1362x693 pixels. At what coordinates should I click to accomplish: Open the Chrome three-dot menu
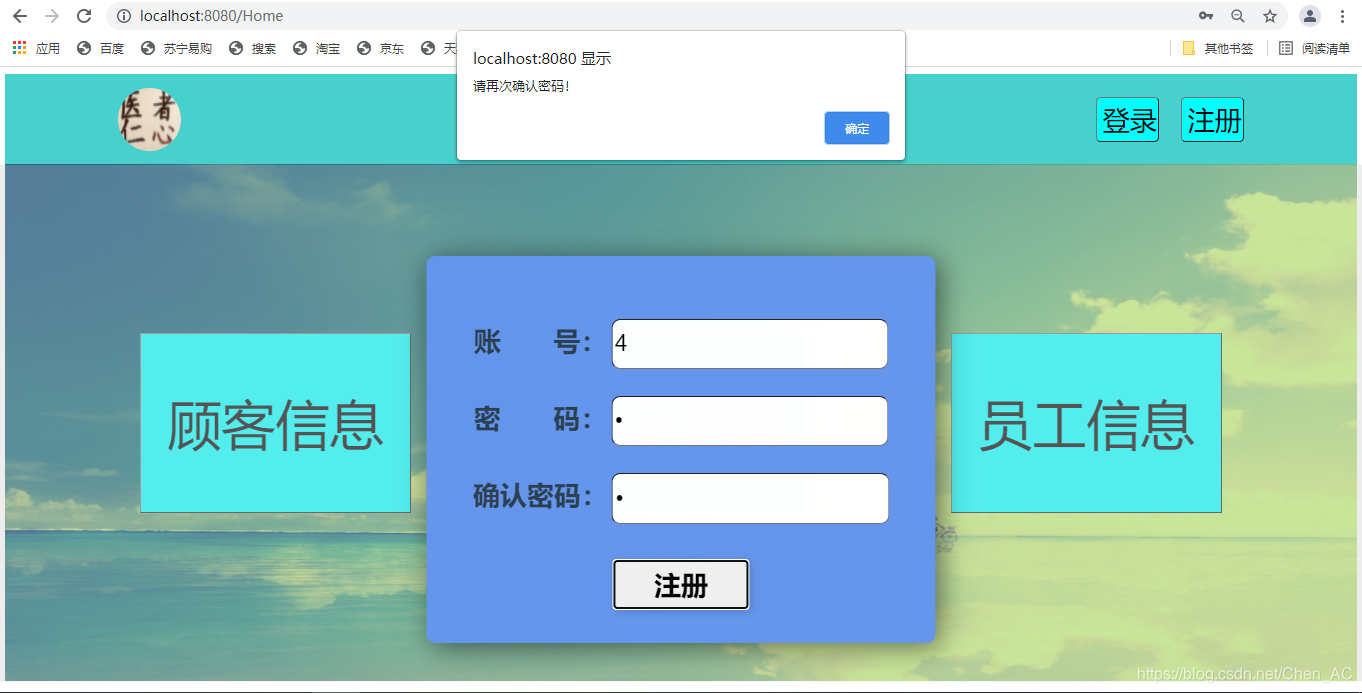(x=1343, y=16)
